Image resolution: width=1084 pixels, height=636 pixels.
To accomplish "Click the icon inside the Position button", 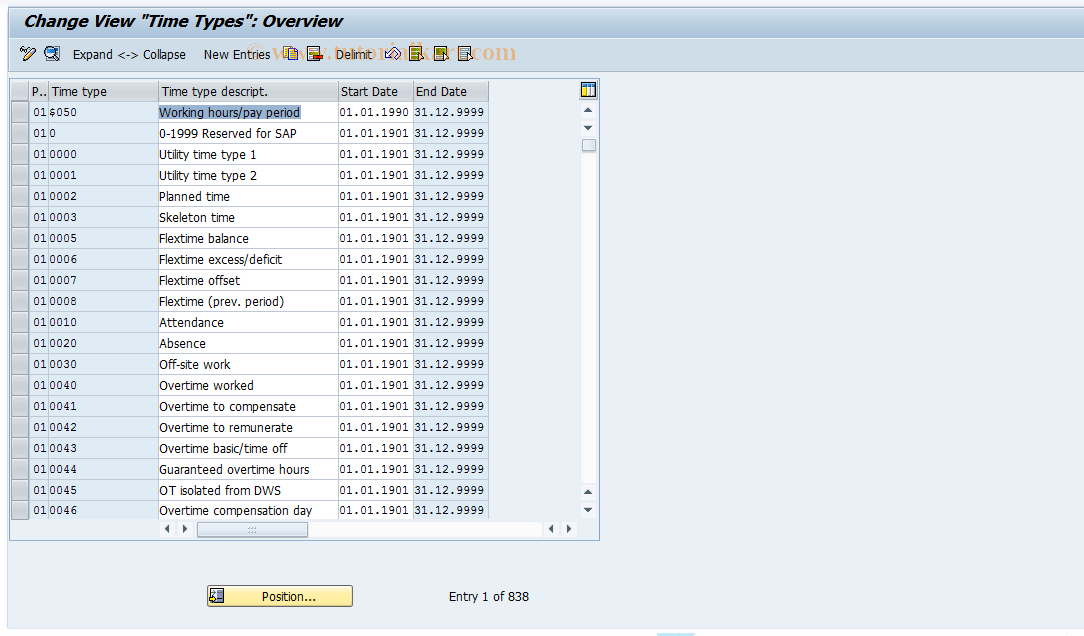I will click(217, 596).
